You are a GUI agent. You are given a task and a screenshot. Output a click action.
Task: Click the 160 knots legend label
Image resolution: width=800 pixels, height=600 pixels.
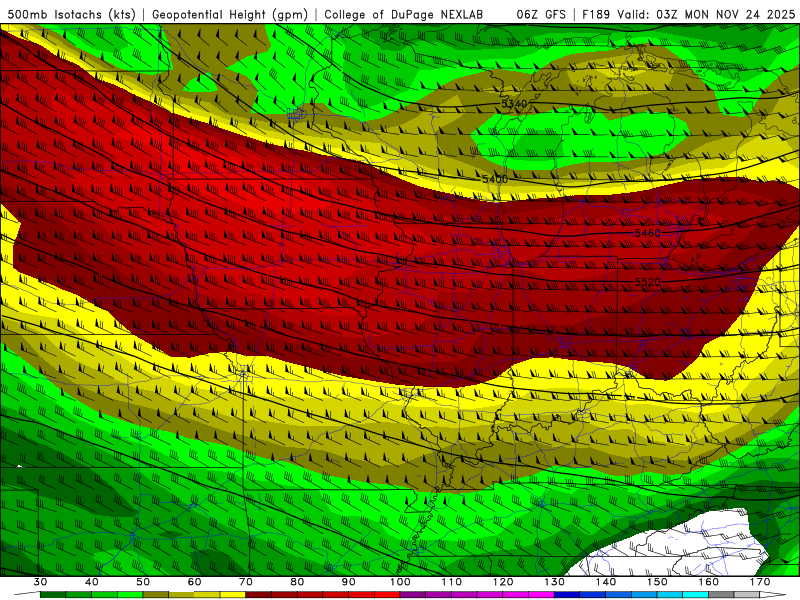tap(709, 582)
